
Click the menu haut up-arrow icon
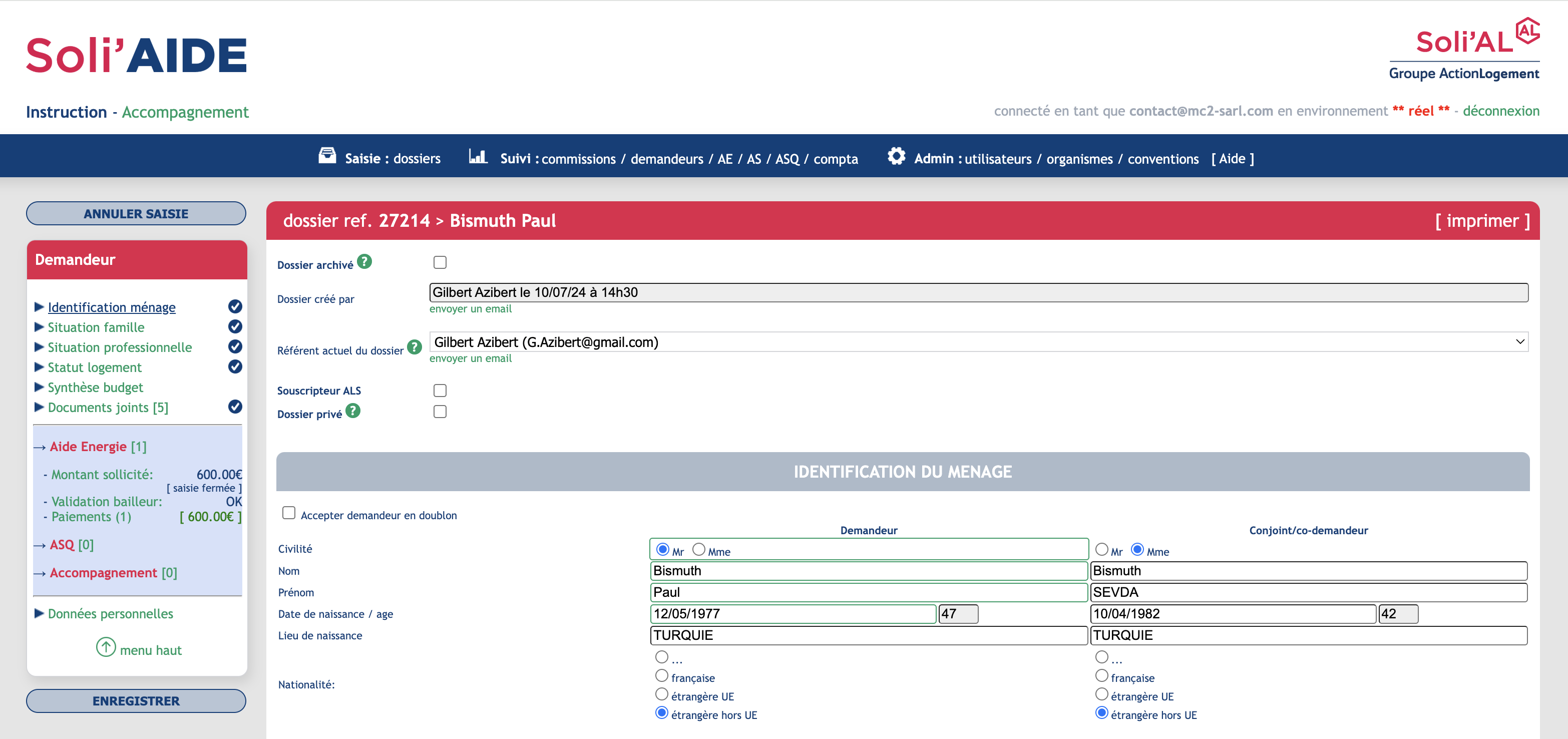[106, 647]
